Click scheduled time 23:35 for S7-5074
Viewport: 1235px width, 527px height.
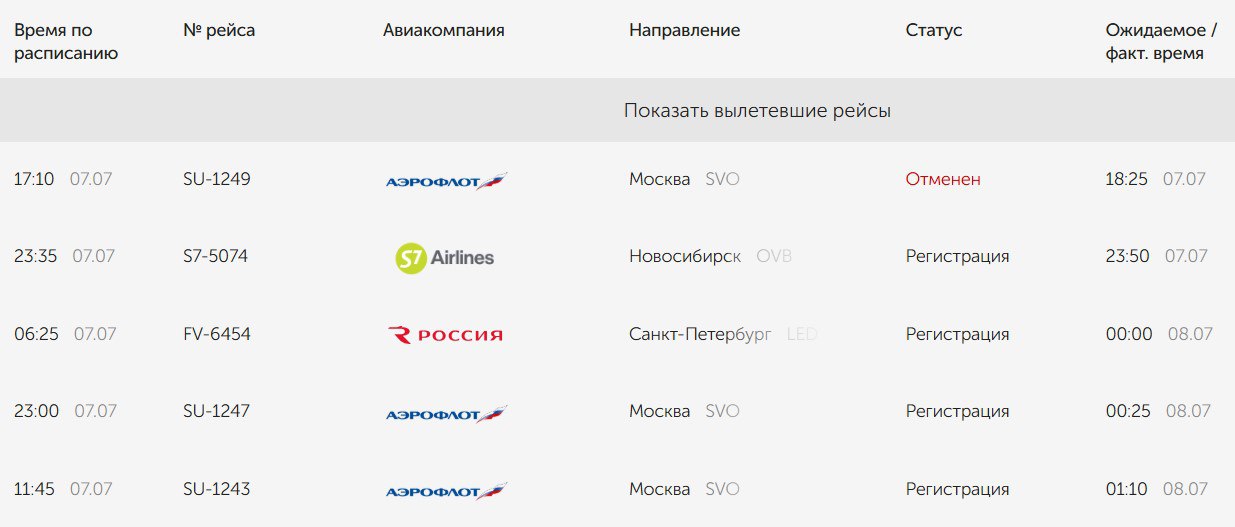(35, 256)
